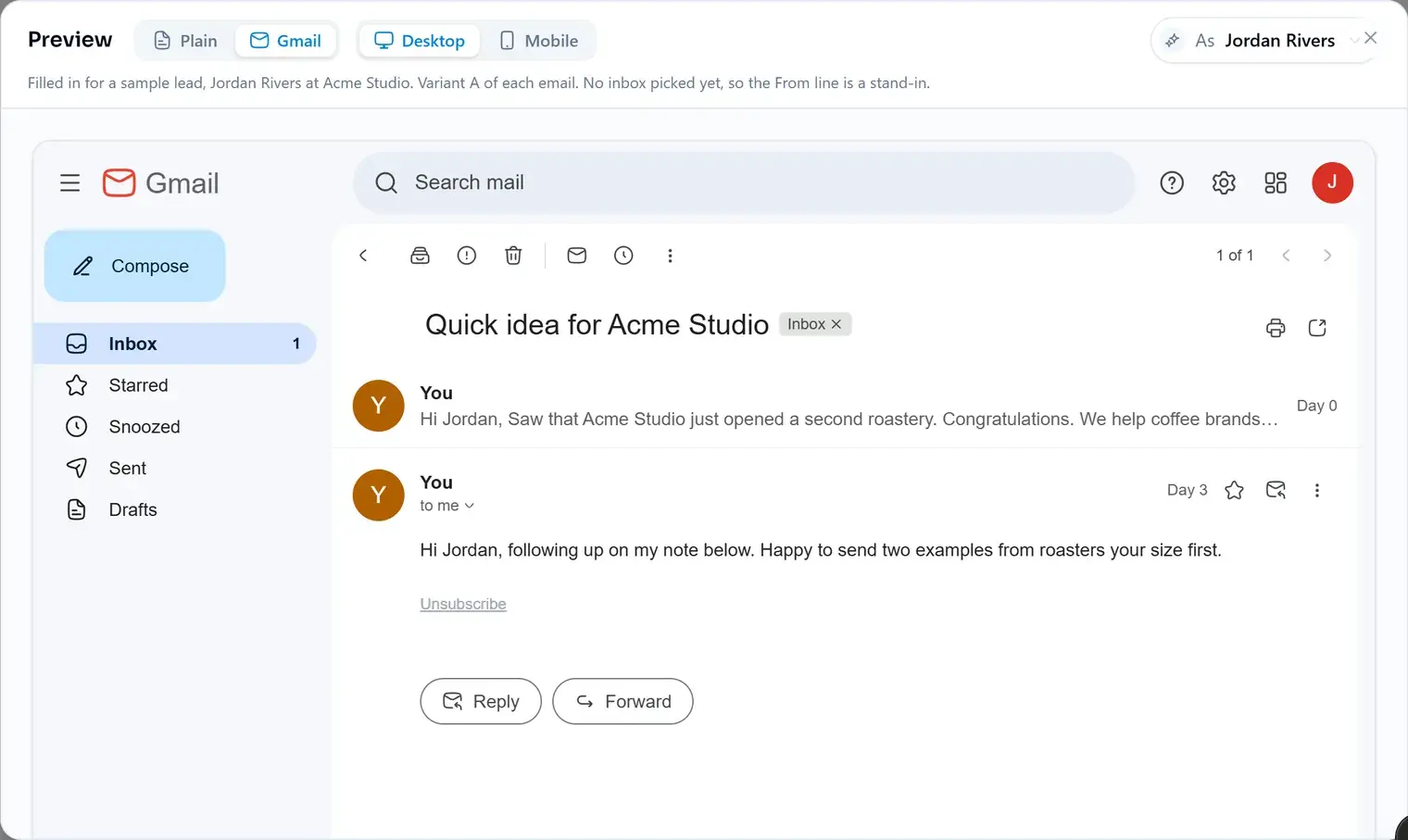Open the Inbox folder
The height and width of the screenshot is (840, 1408).
(x=175, y=344)
